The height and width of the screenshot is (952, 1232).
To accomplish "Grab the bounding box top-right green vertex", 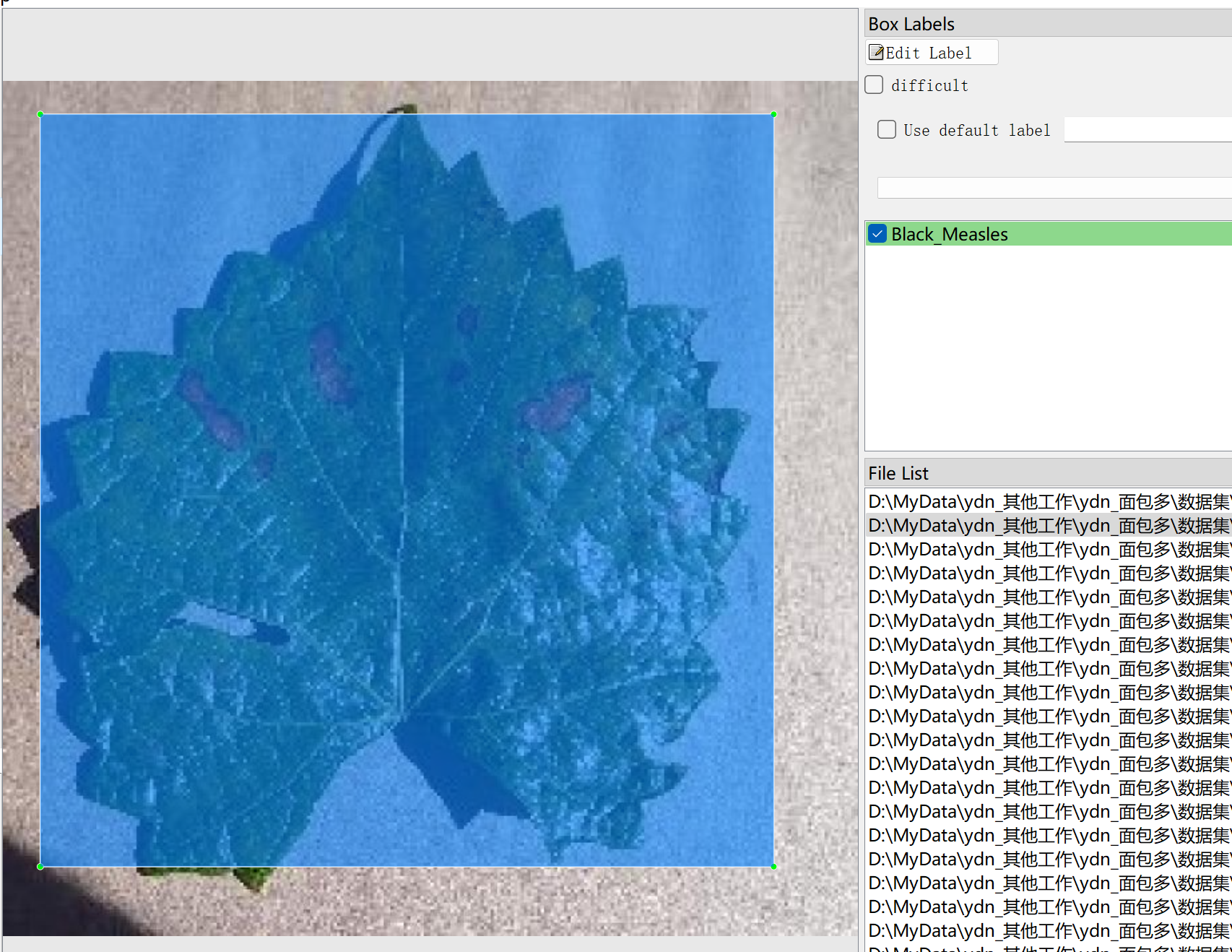I will (x=773, y=114).
